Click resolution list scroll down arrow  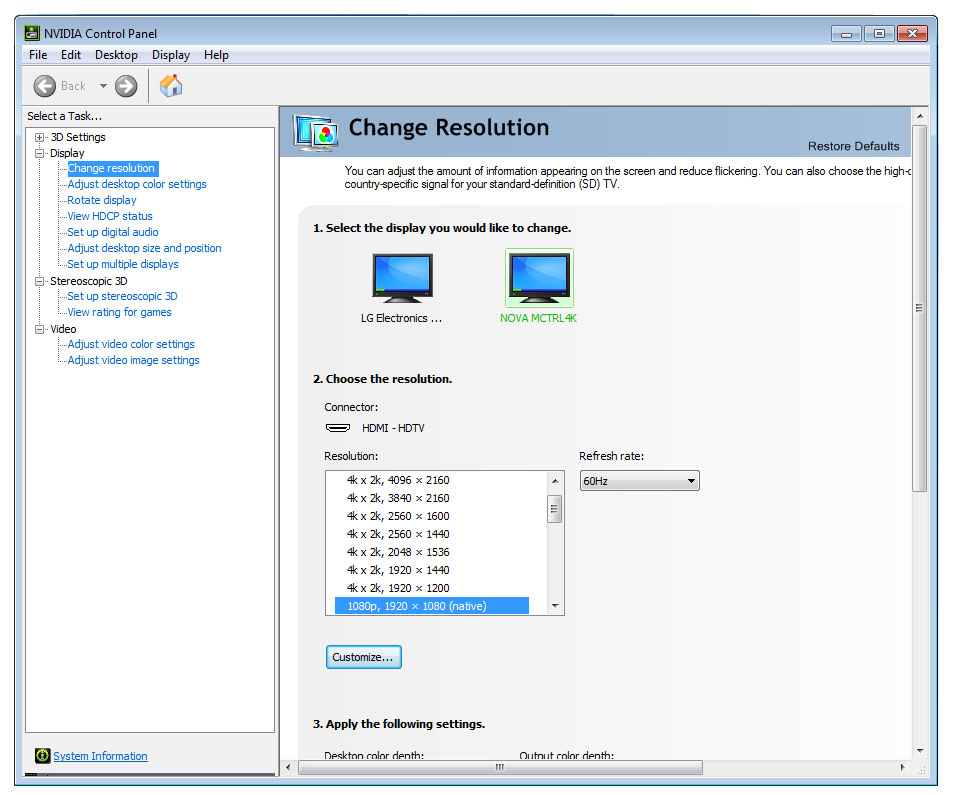pos(554,605)
